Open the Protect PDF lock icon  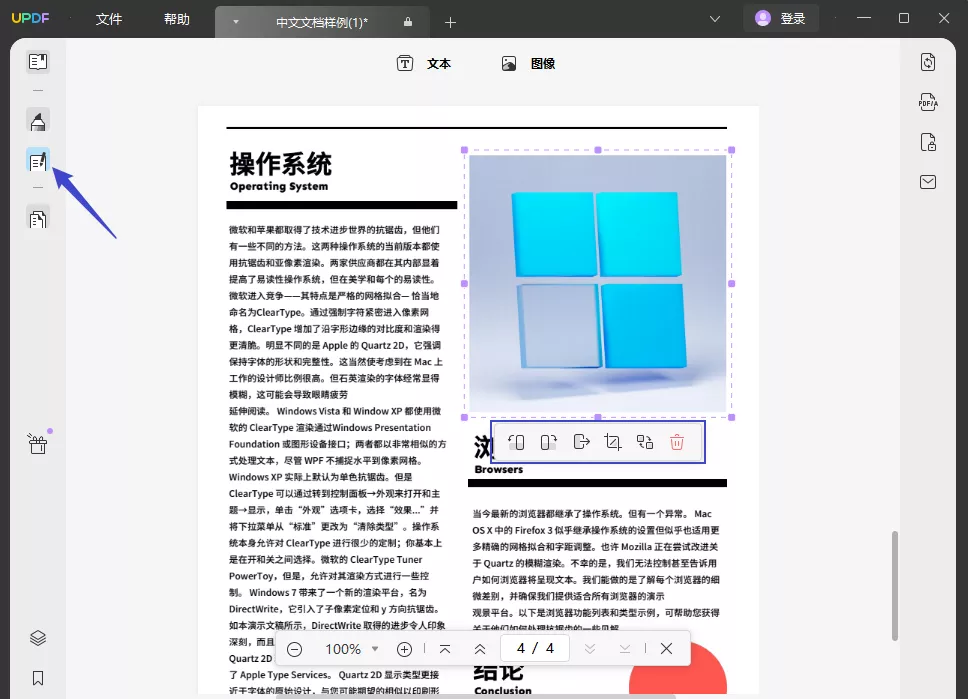pyautogui.click(x=928, y=142)
